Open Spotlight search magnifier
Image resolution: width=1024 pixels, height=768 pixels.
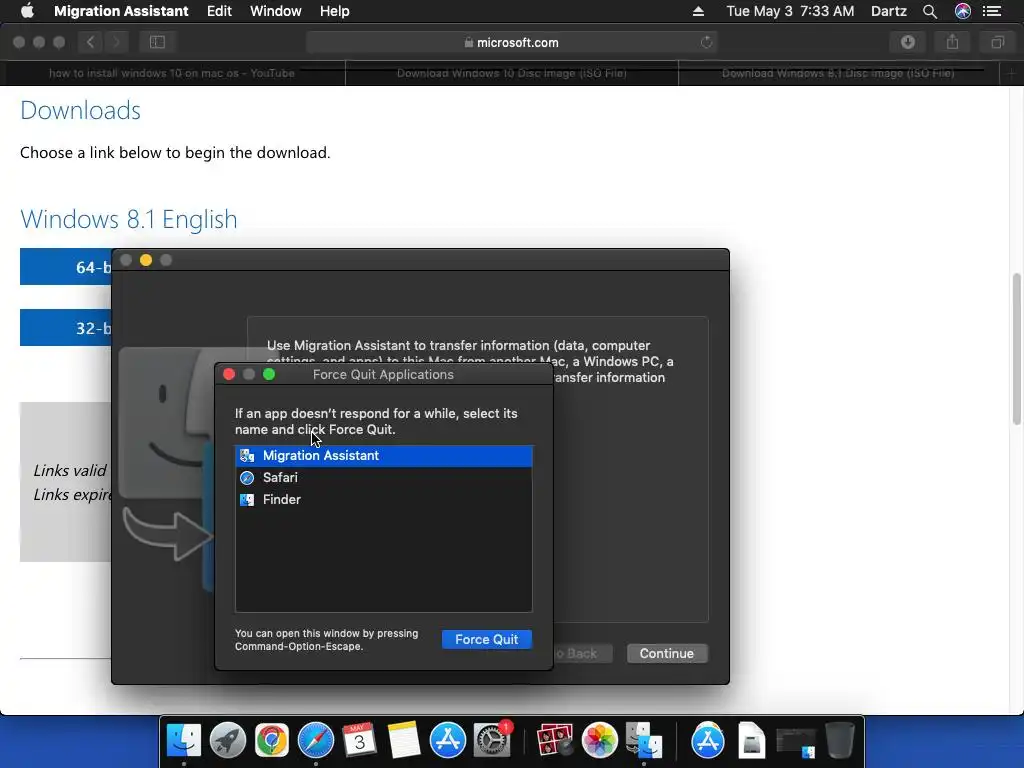click(930, 11)
